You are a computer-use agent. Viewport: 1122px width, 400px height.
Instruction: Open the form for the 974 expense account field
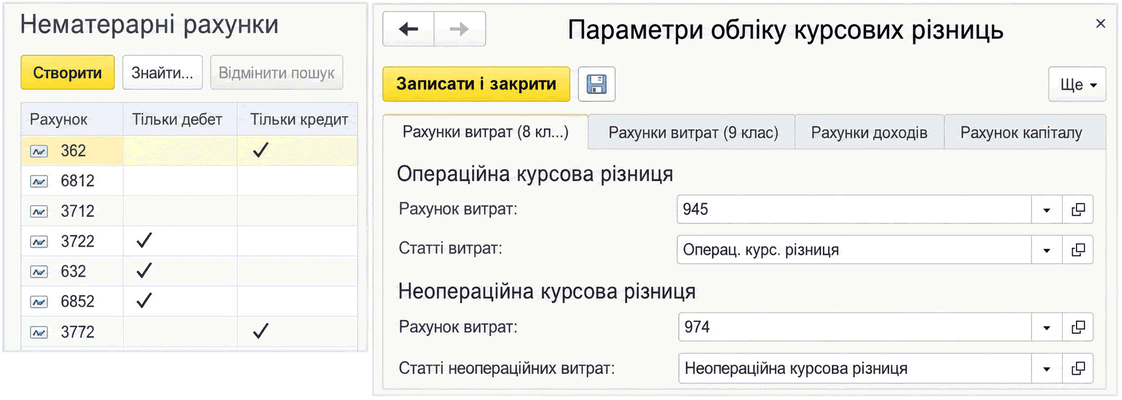coord(1078,327)
